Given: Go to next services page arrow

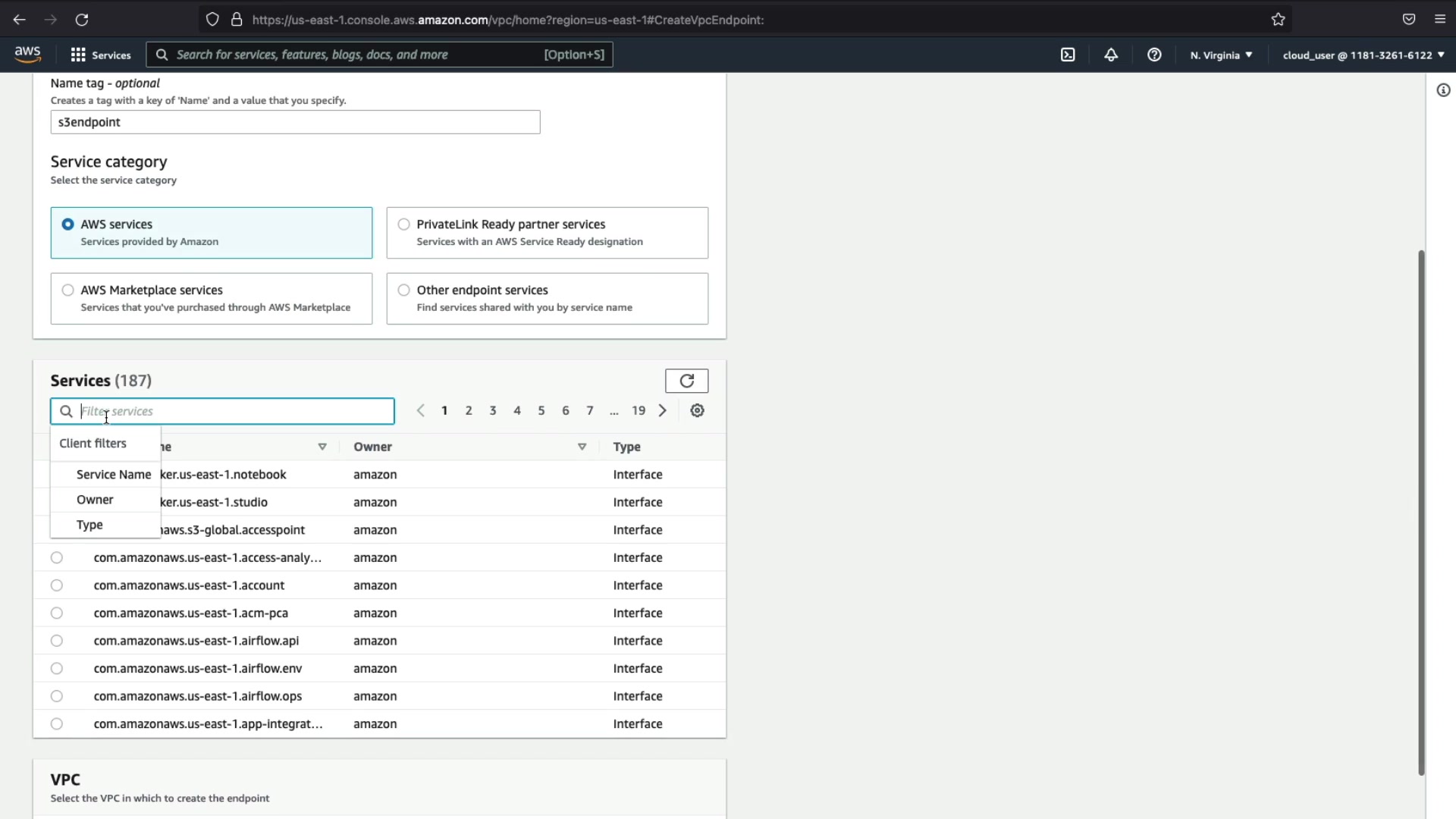Looking at the screenshot, I should 663,410.
